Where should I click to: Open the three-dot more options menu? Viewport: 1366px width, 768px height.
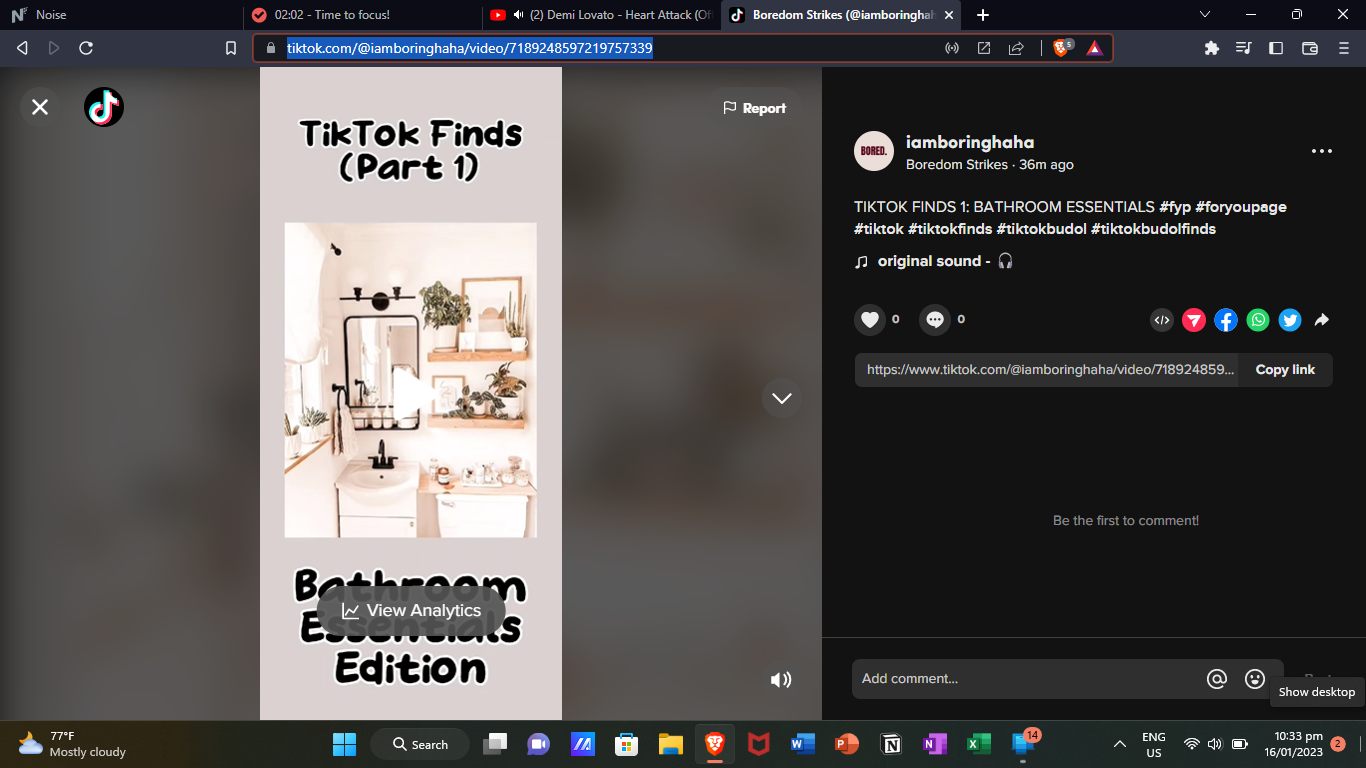(1322, 151)
